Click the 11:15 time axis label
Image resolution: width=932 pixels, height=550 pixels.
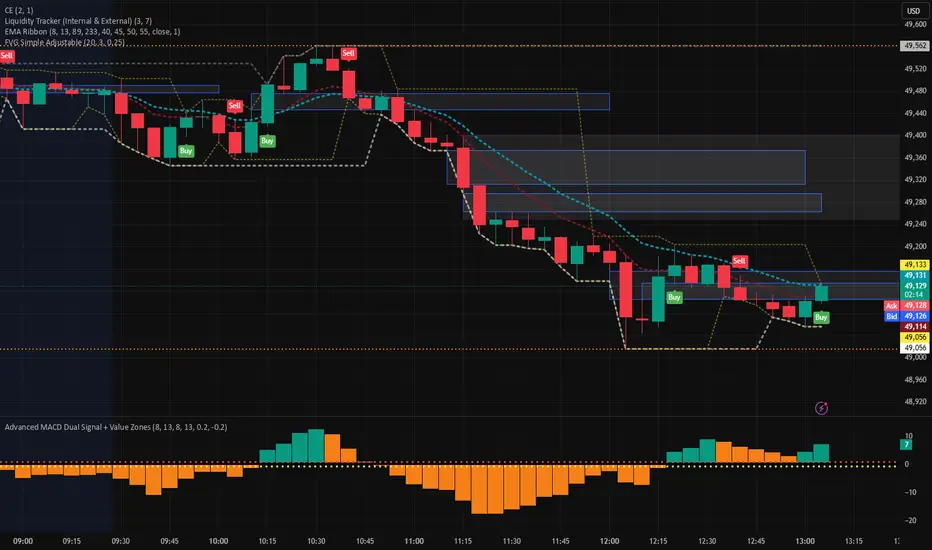(x=463, y=541)
